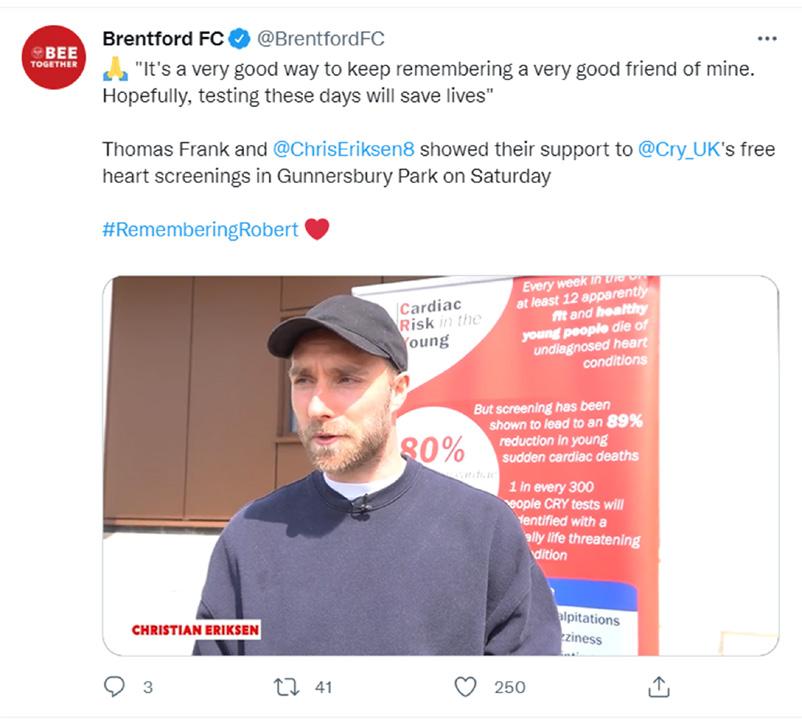Click the Christian Eriksen name caption

point(195,630)
